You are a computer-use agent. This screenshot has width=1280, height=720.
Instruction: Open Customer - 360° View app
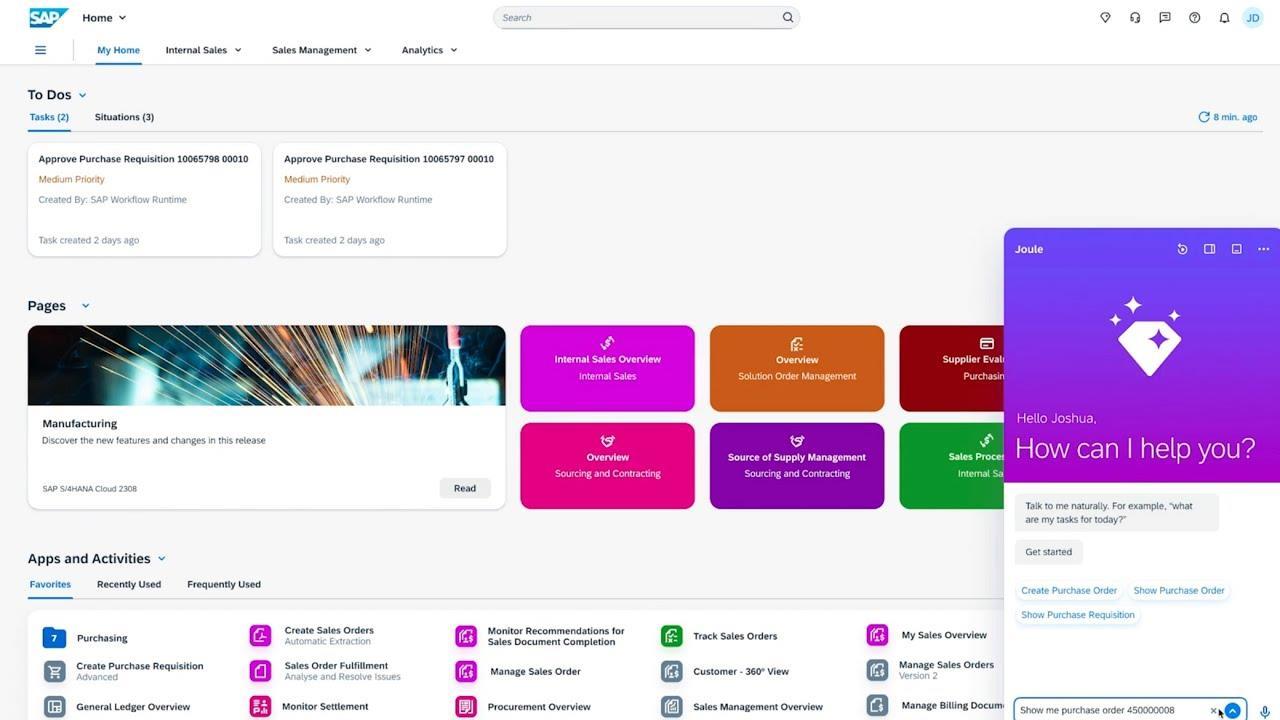(x=725, y=671)
